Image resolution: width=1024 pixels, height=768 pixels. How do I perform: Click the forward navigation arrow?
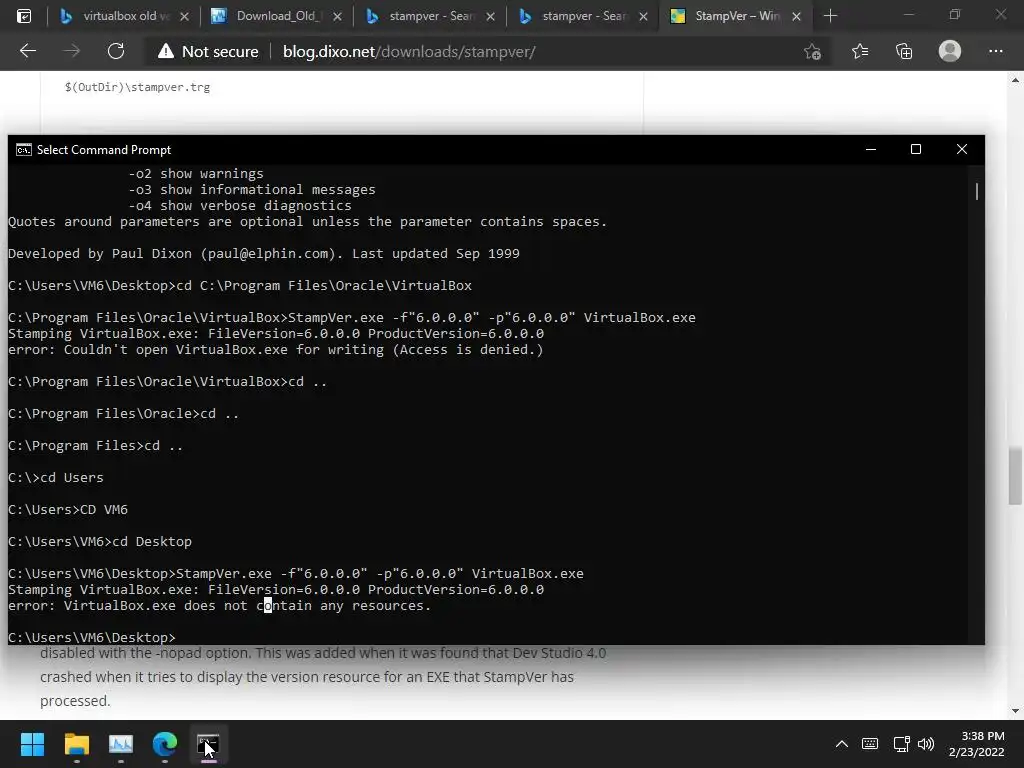(72, 51)
